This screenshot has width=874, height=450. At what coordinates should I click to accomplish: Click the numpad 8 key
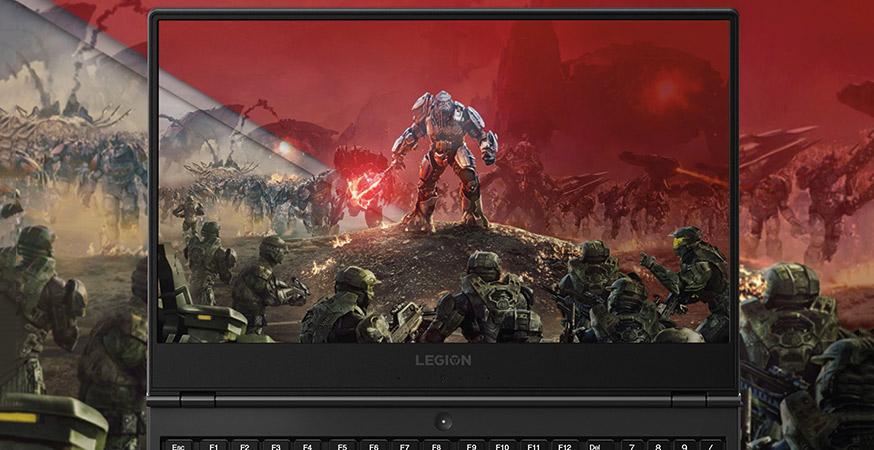click(x=658, y=446)
